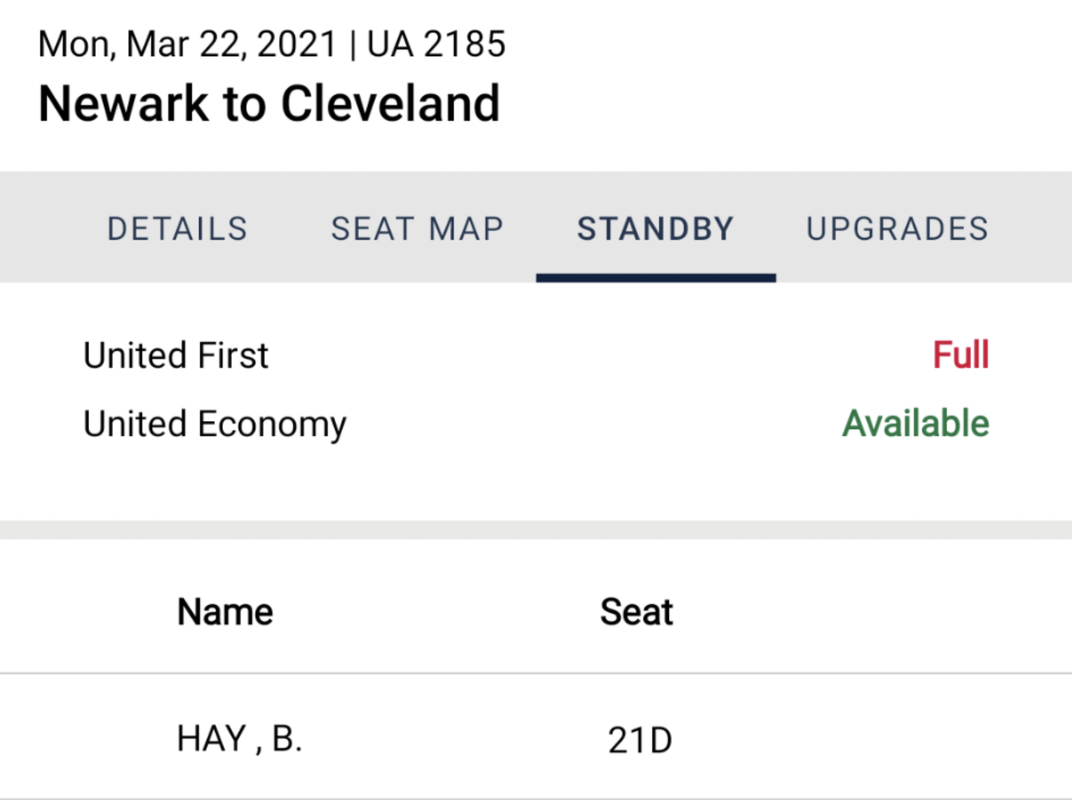Tap the word Cleveland in heading
Screen dimensions: 1072x800
[x=390, y=104]
